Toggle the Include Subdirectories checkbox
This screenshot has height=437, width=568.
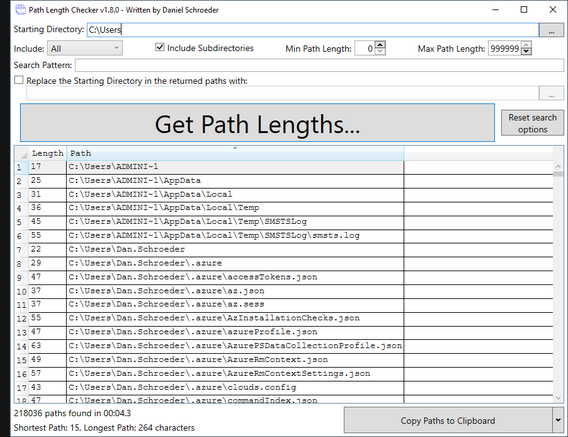point(159,47)
